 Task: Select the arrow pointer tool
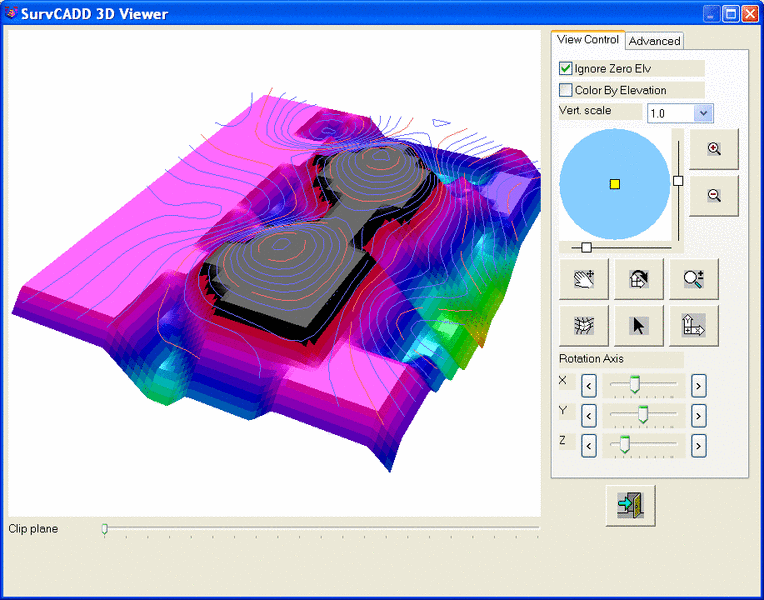[639, 326]
